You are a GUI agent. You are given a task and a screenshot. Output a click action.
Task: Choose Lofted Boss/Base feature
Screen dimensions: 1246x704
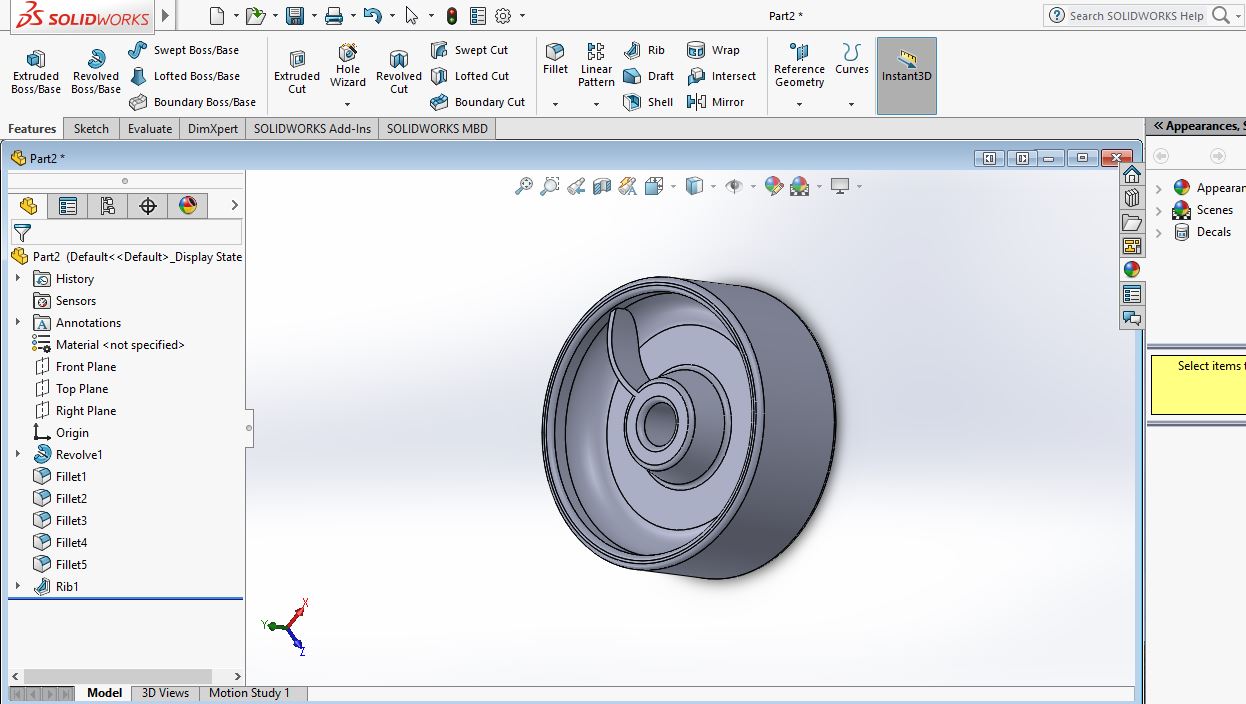[x=184, y=76]
